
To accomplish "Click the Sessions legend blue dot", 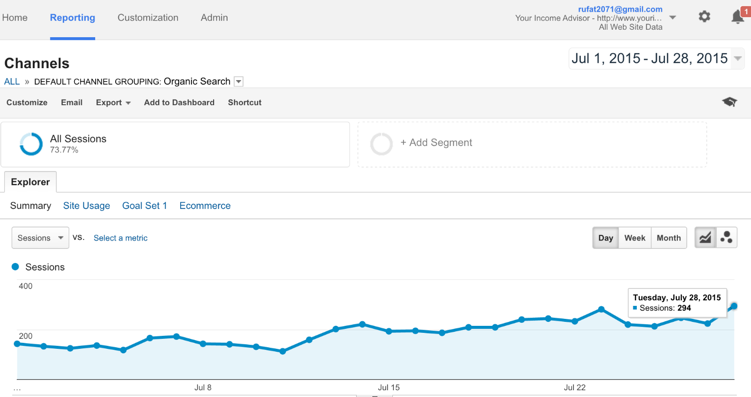I will click(15, 267).
